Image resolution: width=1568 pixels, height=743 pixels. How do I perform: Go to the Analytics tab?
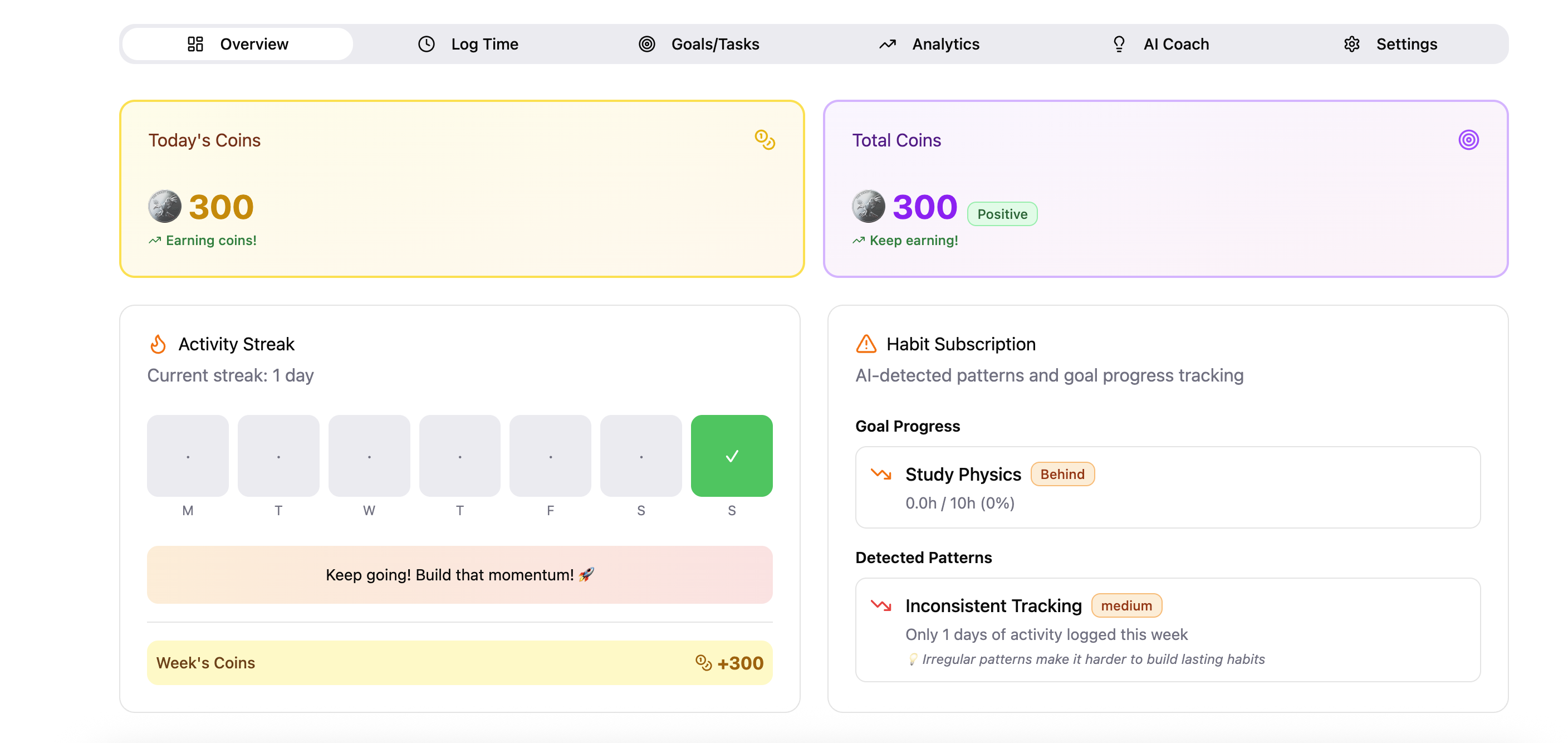tap(929, 44)
